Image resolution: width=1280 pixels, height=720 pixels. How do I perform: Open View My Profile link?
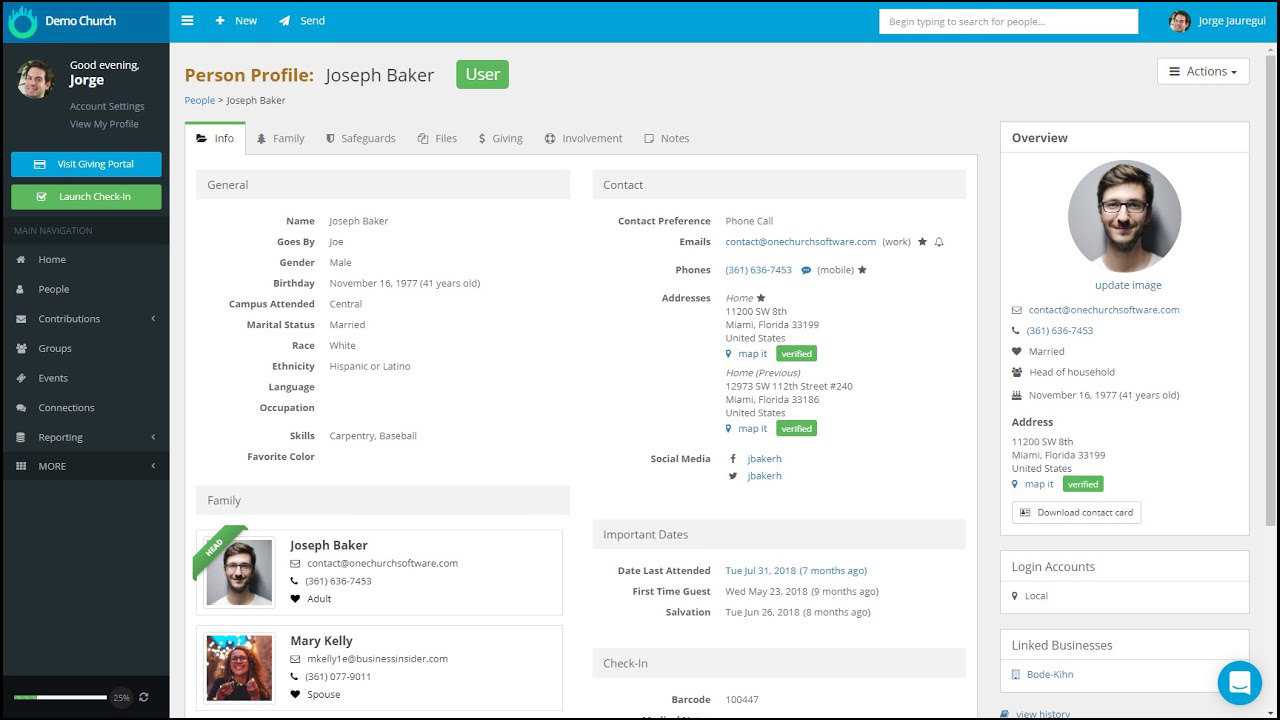pos(104,124)
